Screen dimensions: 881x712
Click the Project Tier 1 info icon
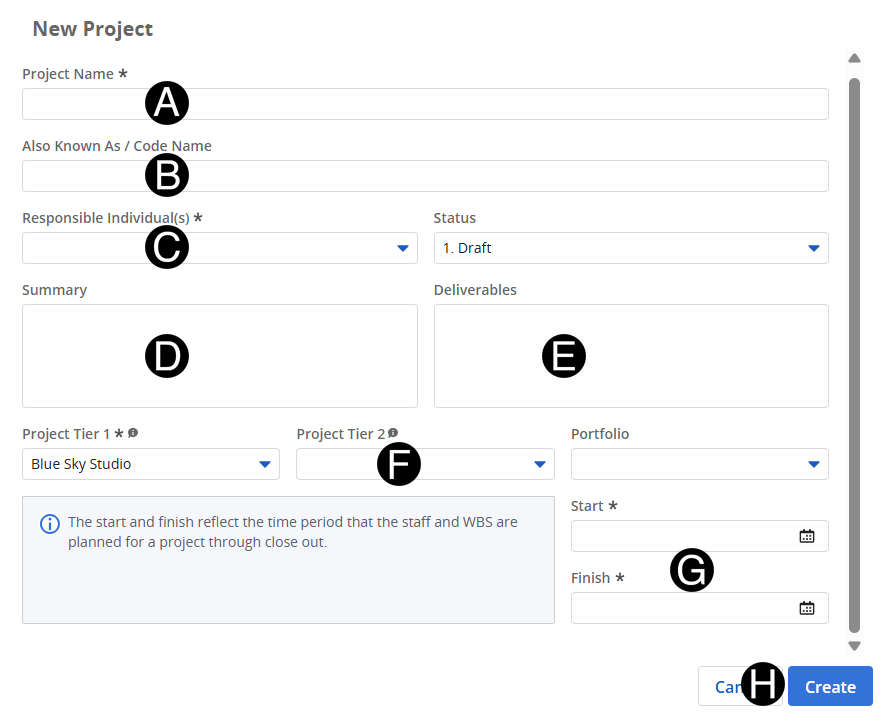(133, 433)
